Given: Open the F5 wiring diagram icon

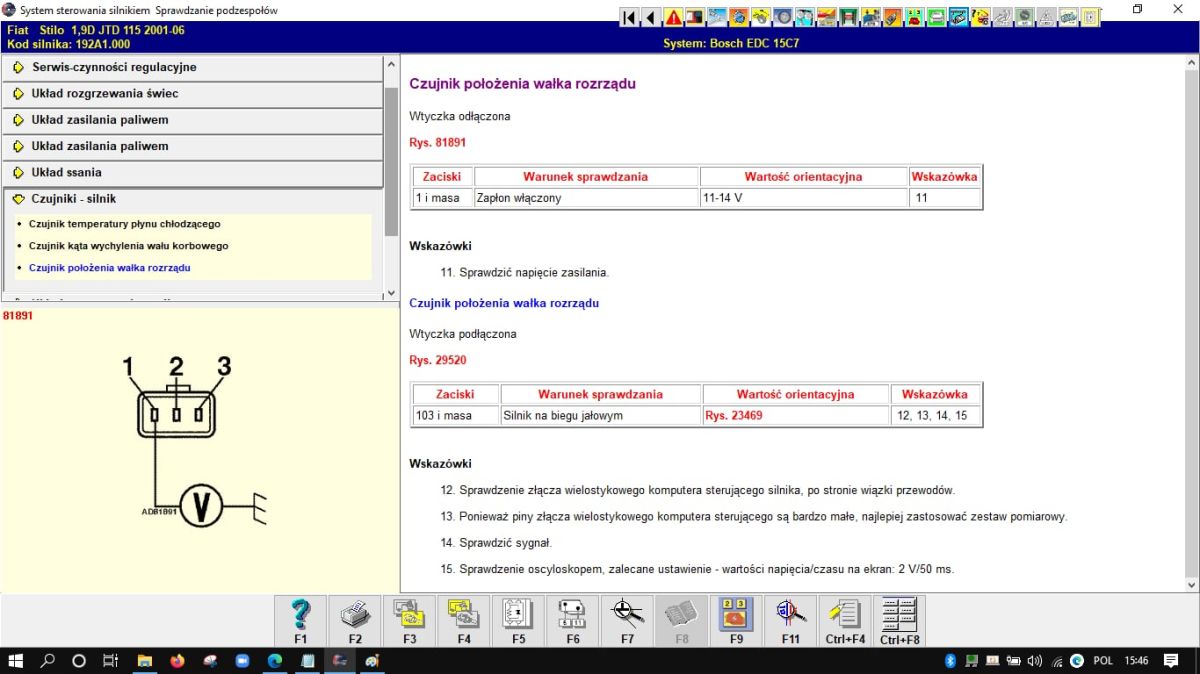Looking at the screenshot, I should click(518, 620).
